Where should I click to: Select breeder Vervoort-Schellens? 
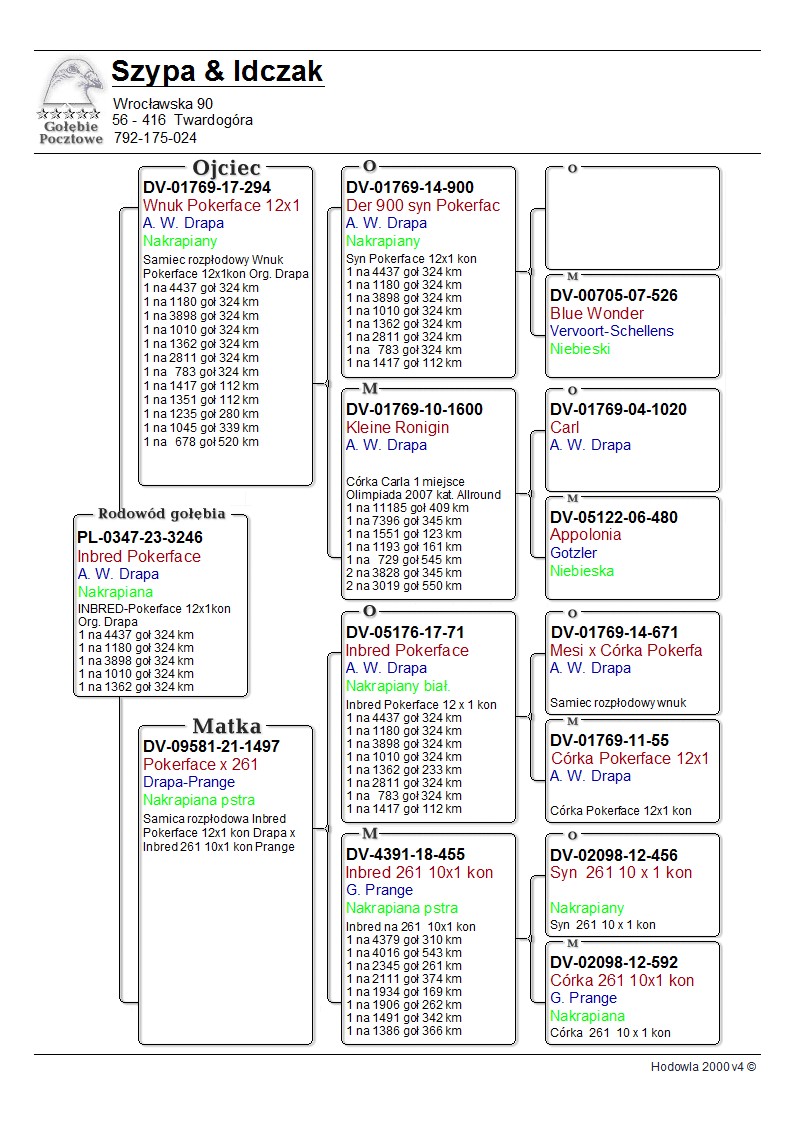point(612,331)
